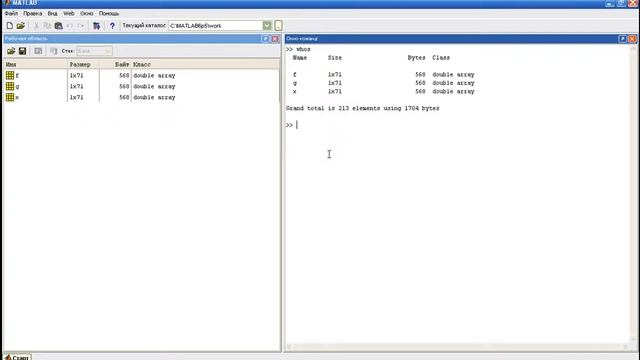The height and width of the screenshot is (360, 640).
Task: Click the whos command in the Command Window
Action: coord(303,49)
